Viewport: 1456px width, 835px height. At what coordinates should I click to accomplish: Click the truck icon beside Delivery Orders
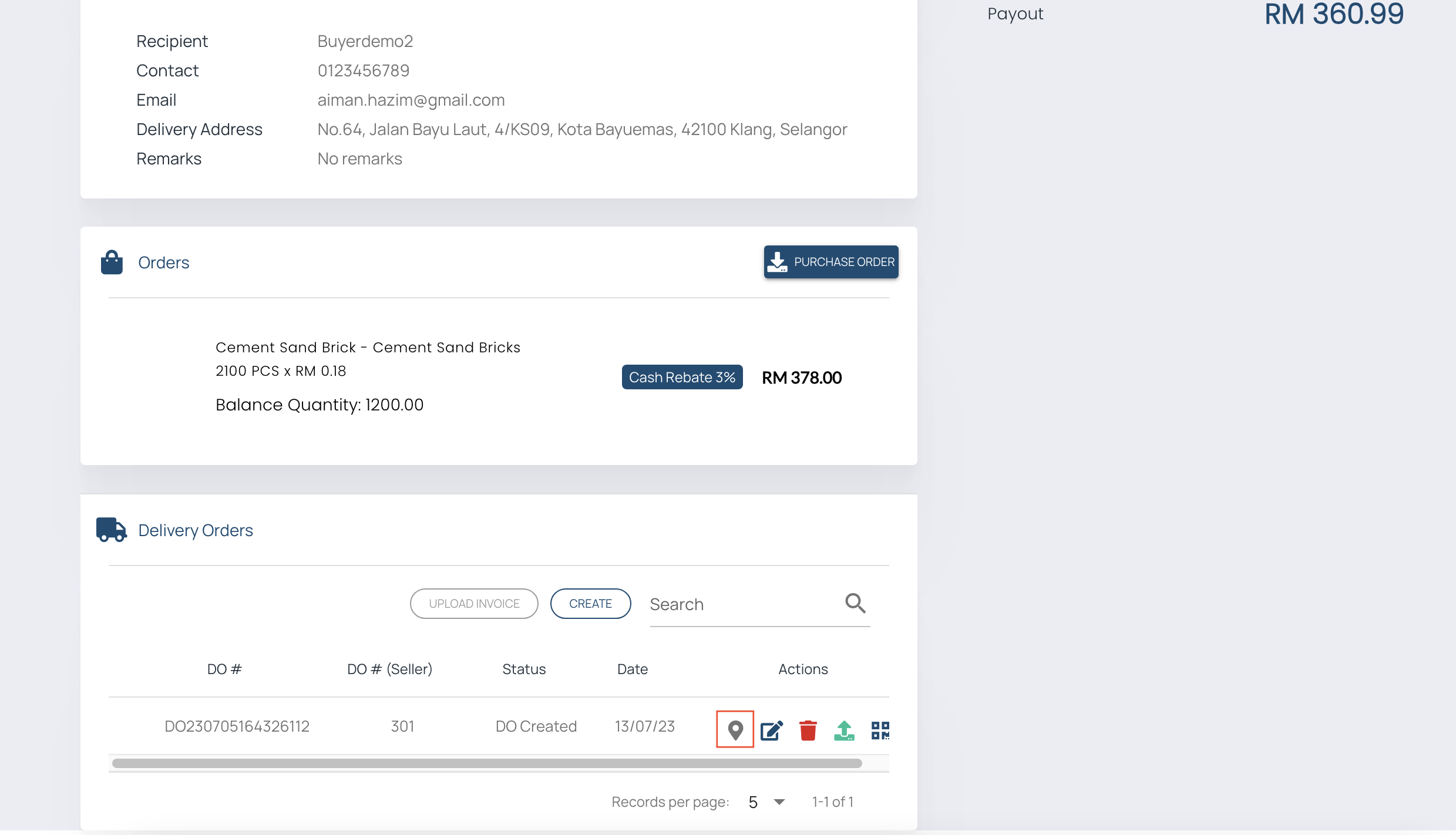111,530
